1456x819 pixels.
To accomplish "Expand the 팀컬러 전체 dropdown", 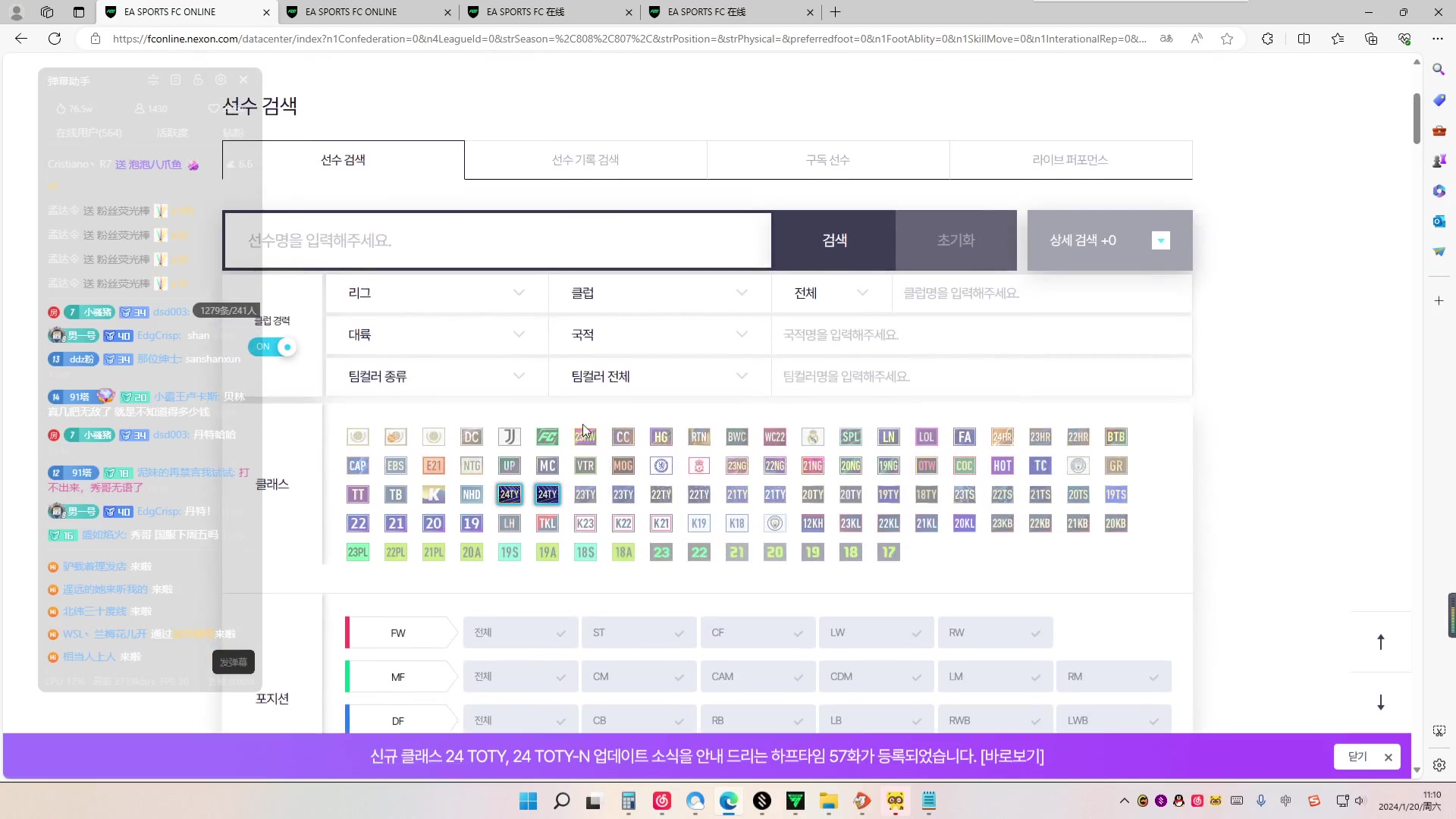I will pyautogui.click(x=660, y=376).
